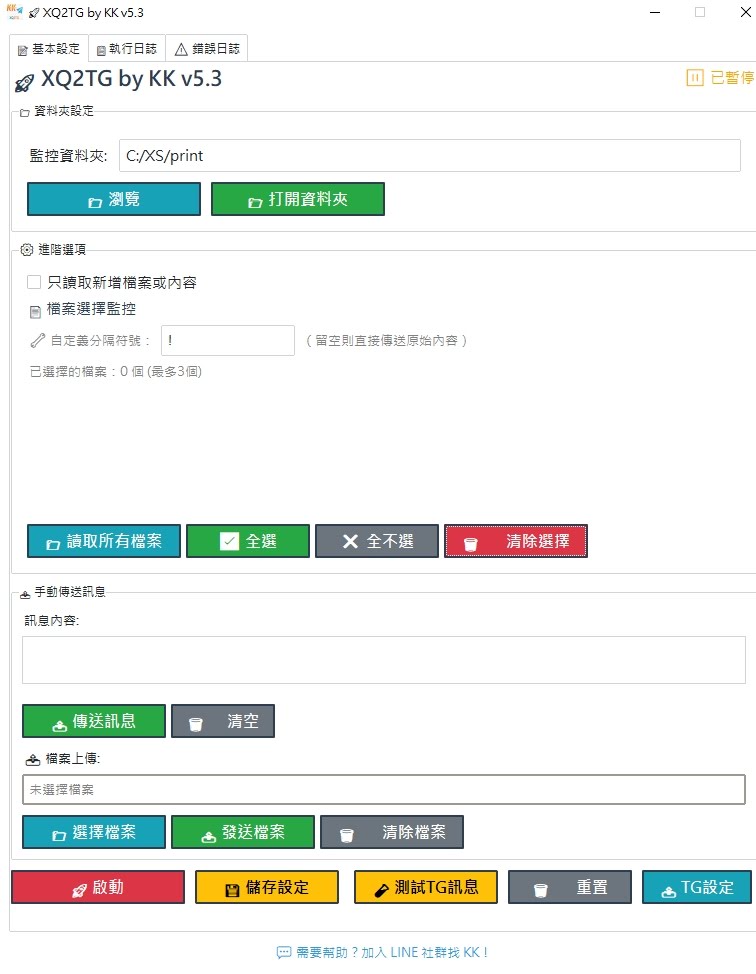Open the TG設定 button
The height and width of the screenshot is (974, 756).
pos(696,887)
